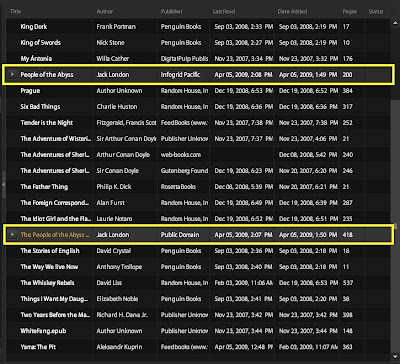400x364 pixels.
Task: Select The Father Thing by Philip K. Dick
Action: tap(198, 187)
